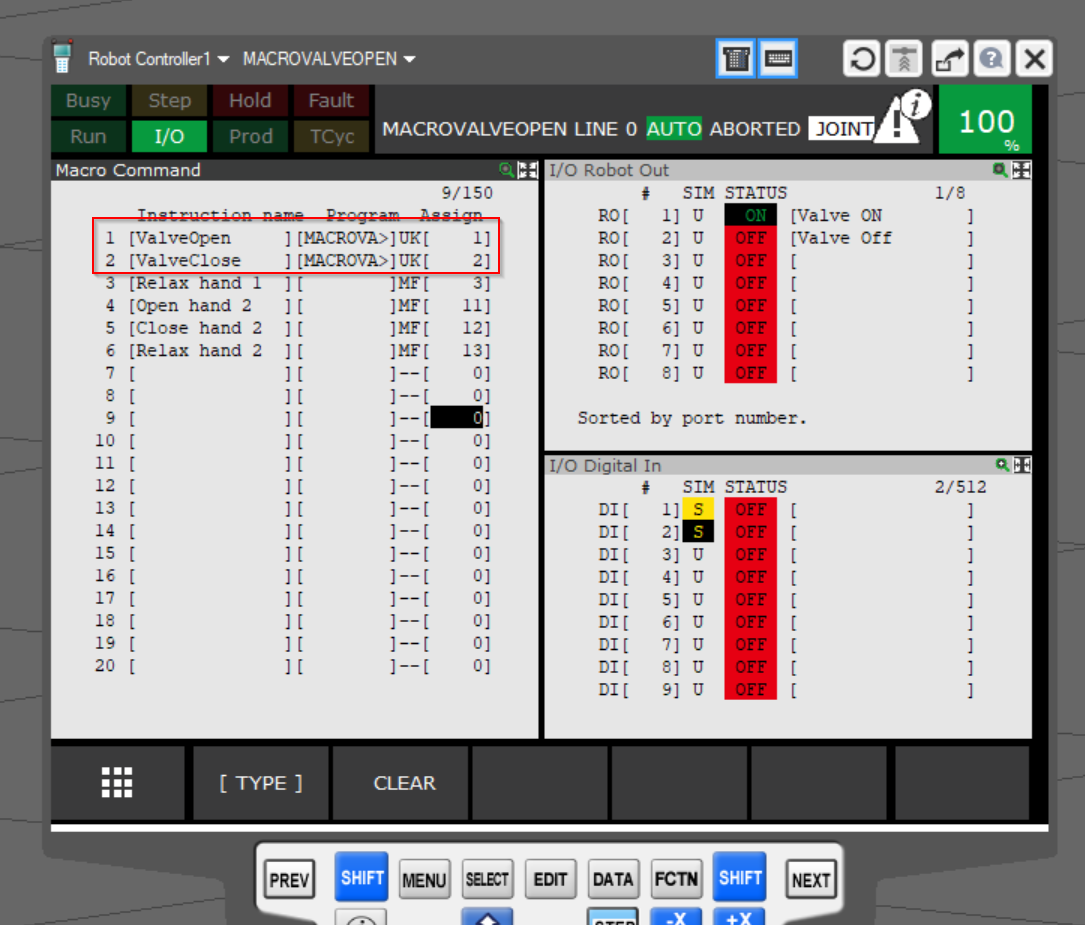Click the Run status indicator
Image resolution: width=1085 pixels, height=925 pixels.
click(x=89, y=136)
